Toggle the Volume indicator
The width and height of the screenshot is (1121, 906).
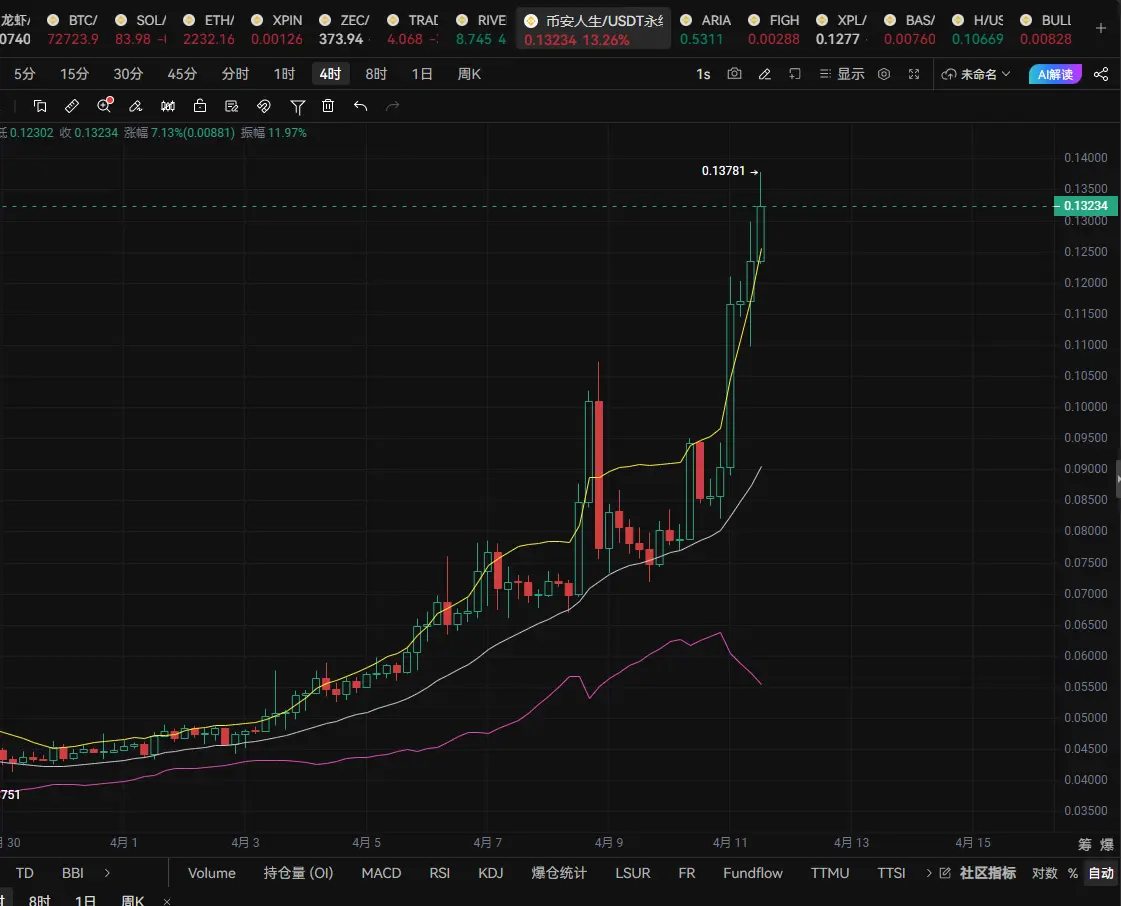click(212, 872)
